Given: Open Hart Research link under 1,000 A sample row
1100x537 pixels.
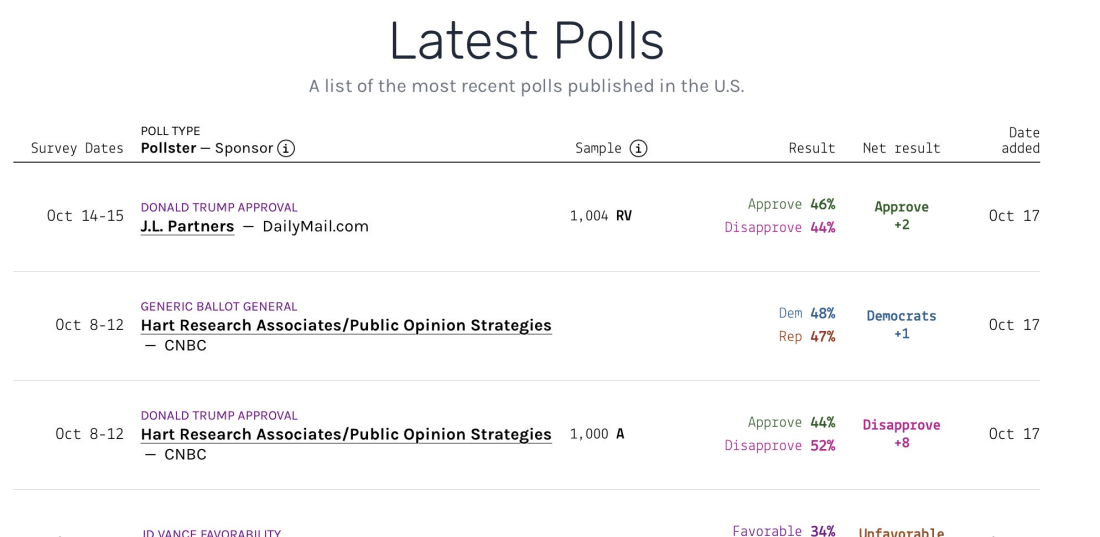Looking at the screenshot, I should tap(346, 434).
